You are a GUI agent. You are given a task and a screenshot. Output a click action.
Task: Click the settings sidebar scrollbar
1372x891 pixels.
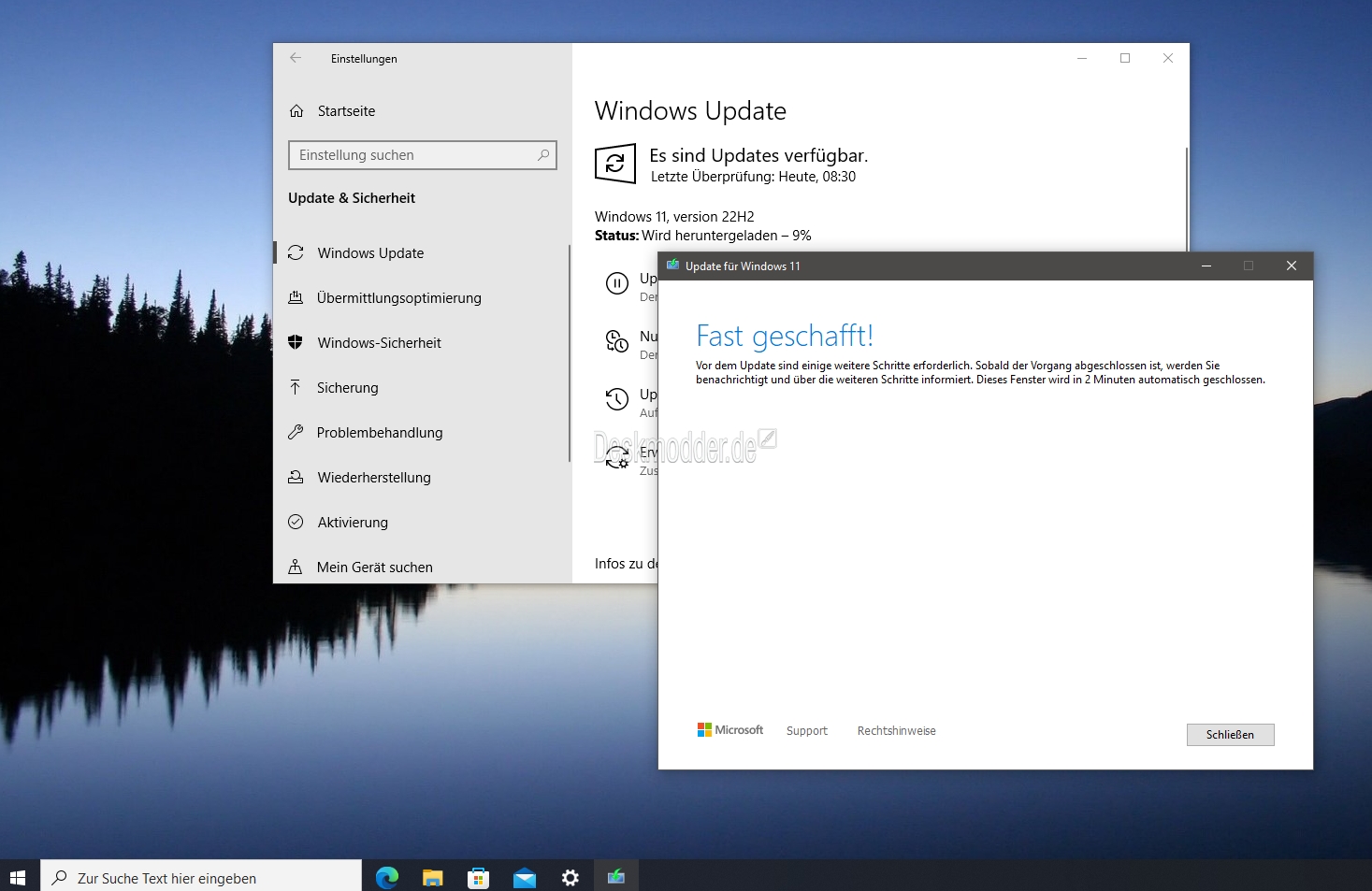pos(570,352)
